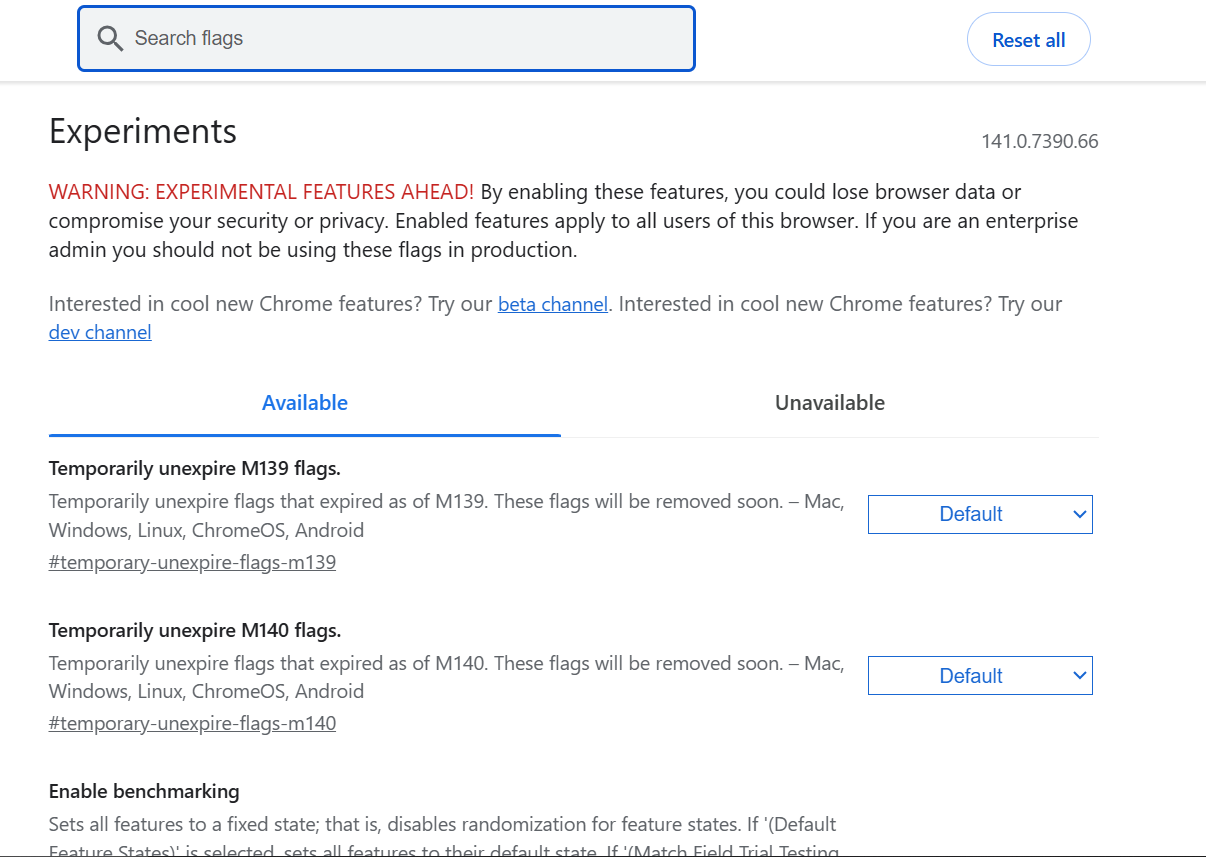The image size is (1206, 857).
Task: Focus the Search flags input field
Action: click(x=400, y=39)
